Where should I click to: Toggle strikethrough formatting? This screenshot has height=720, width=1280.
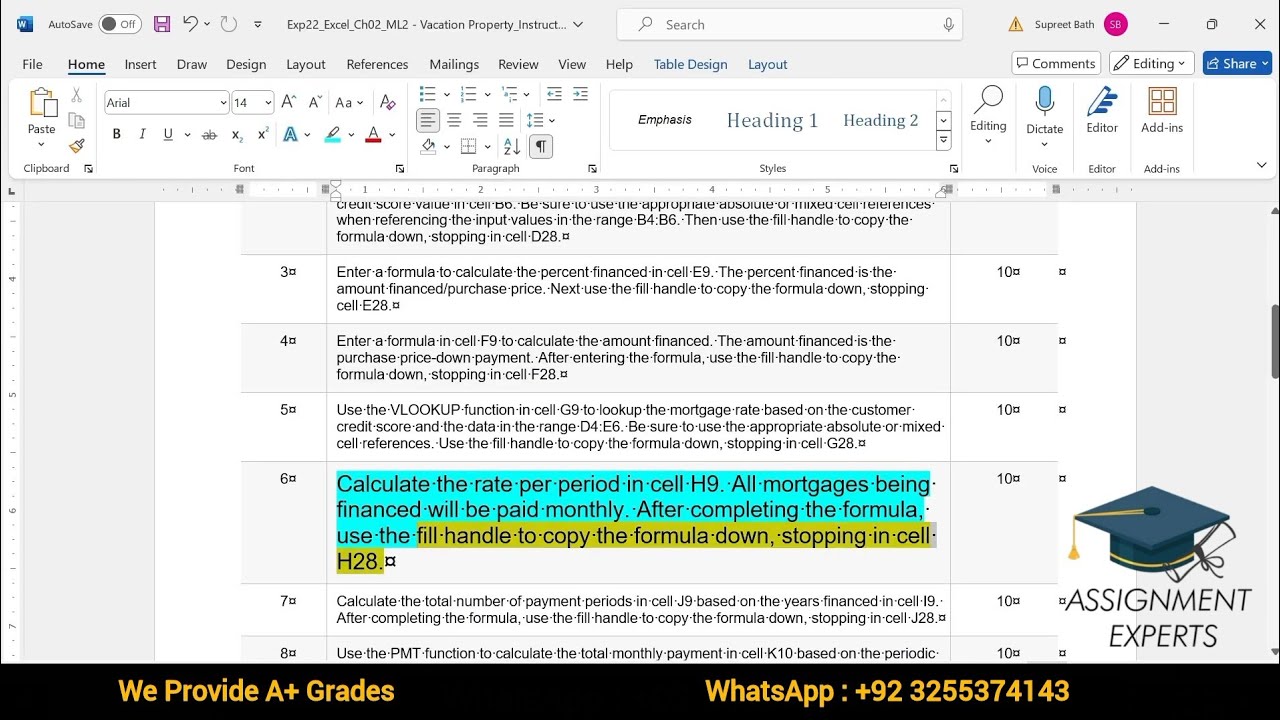point(209,134)
